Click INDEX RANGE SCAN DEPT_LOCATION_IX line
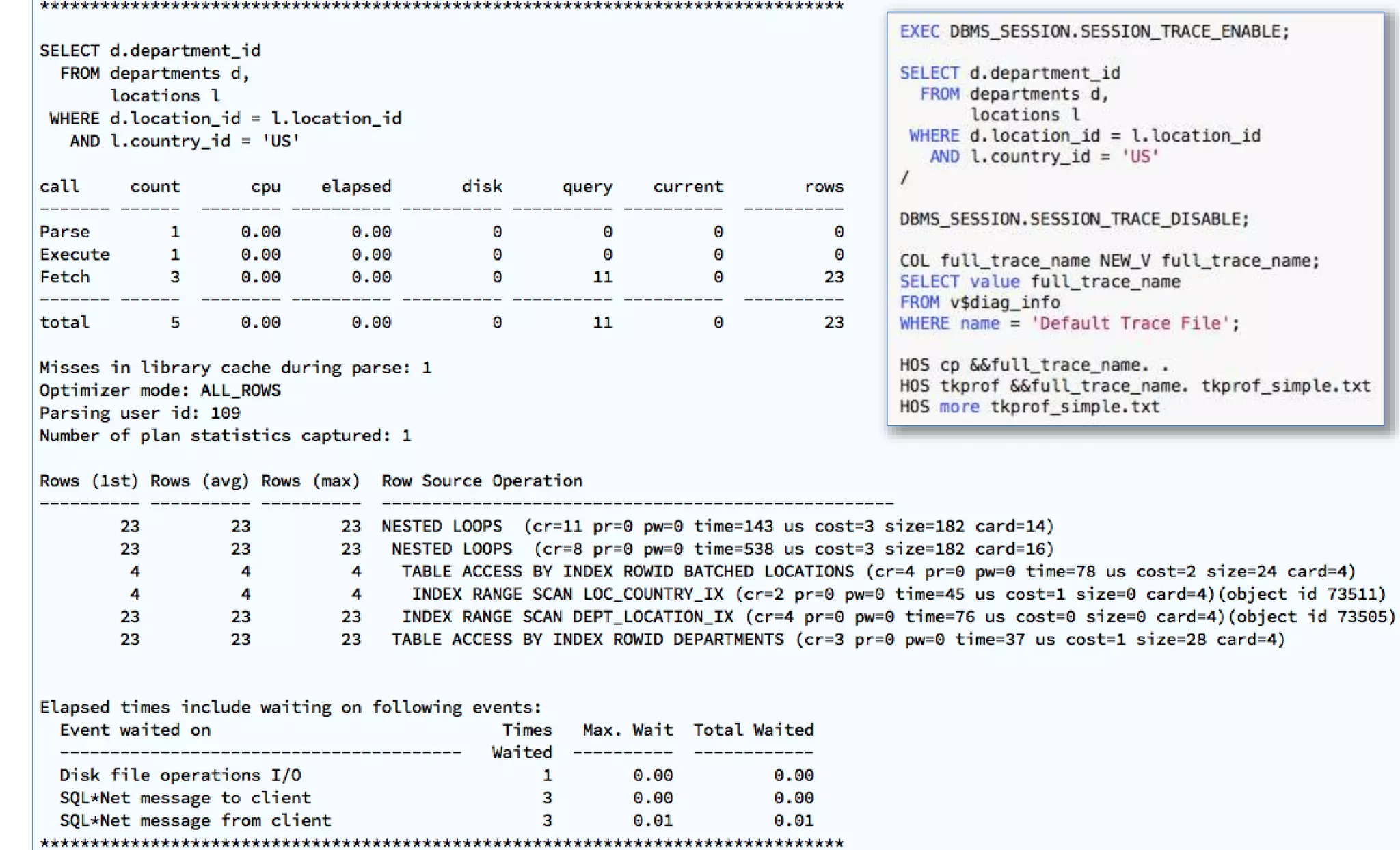 [x=567, y=617]
